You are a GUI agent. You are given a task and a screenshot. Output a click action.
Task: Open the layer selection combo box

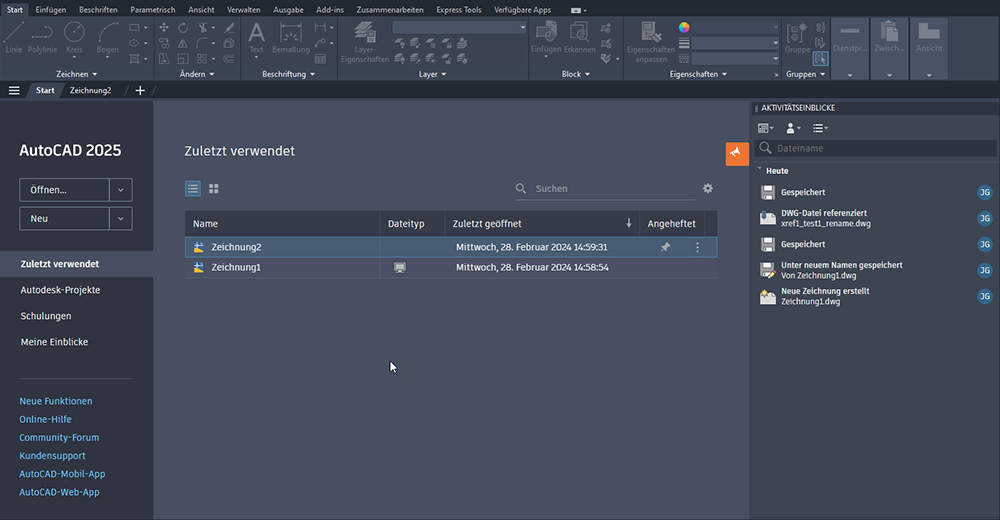click(459, 27)
